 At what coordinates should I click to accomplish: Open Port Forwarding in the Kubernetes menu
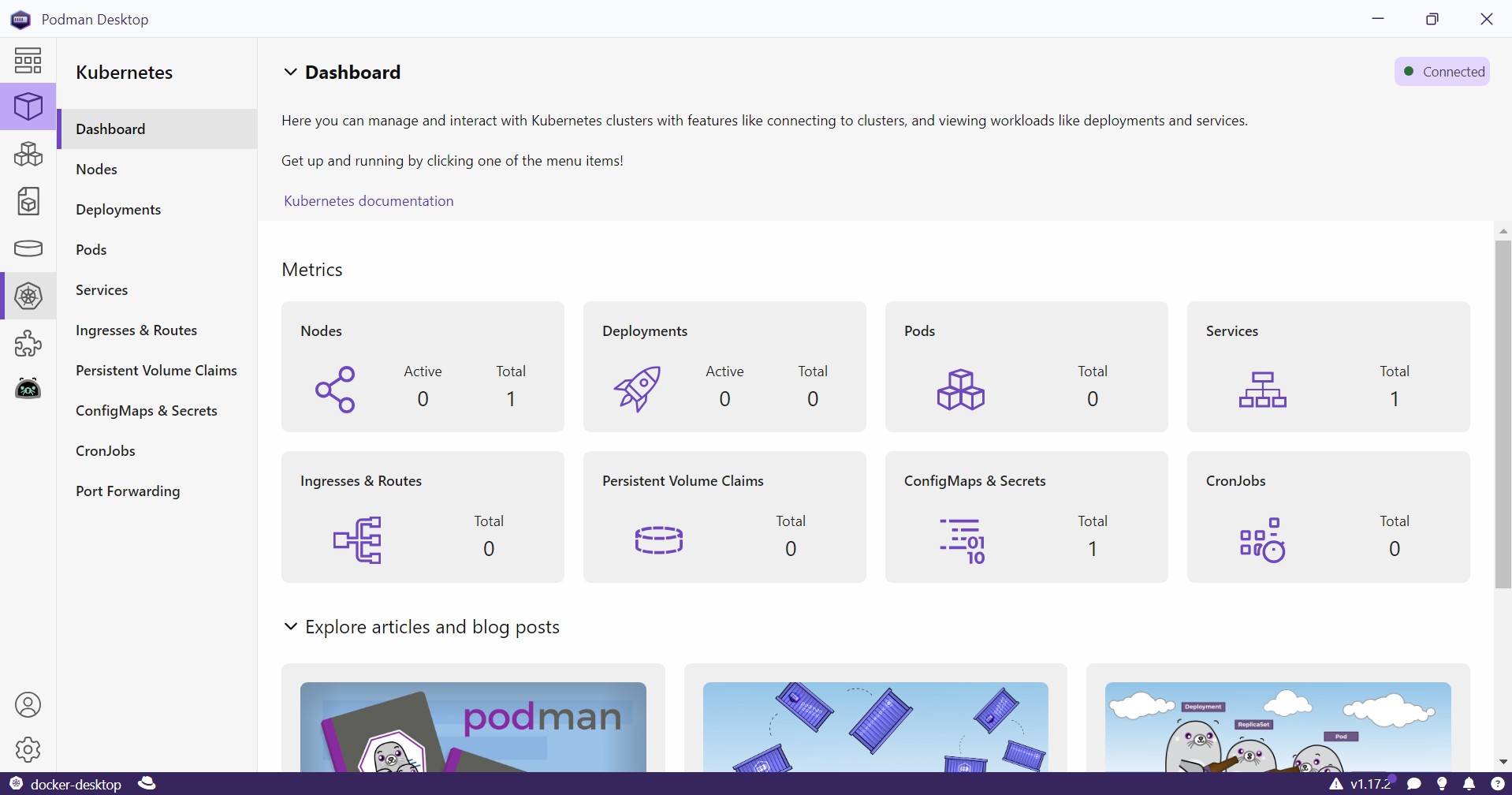pos(157,491)
